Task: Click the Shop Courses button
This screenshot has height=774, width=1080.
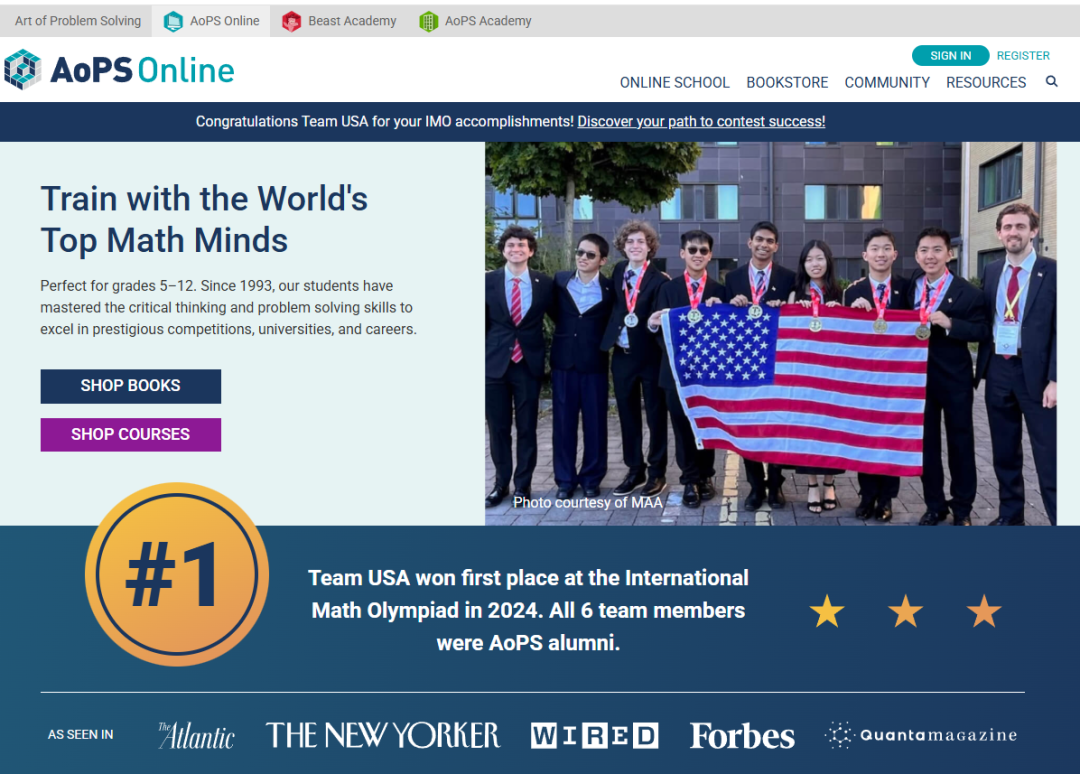Action: click(131, 435)
